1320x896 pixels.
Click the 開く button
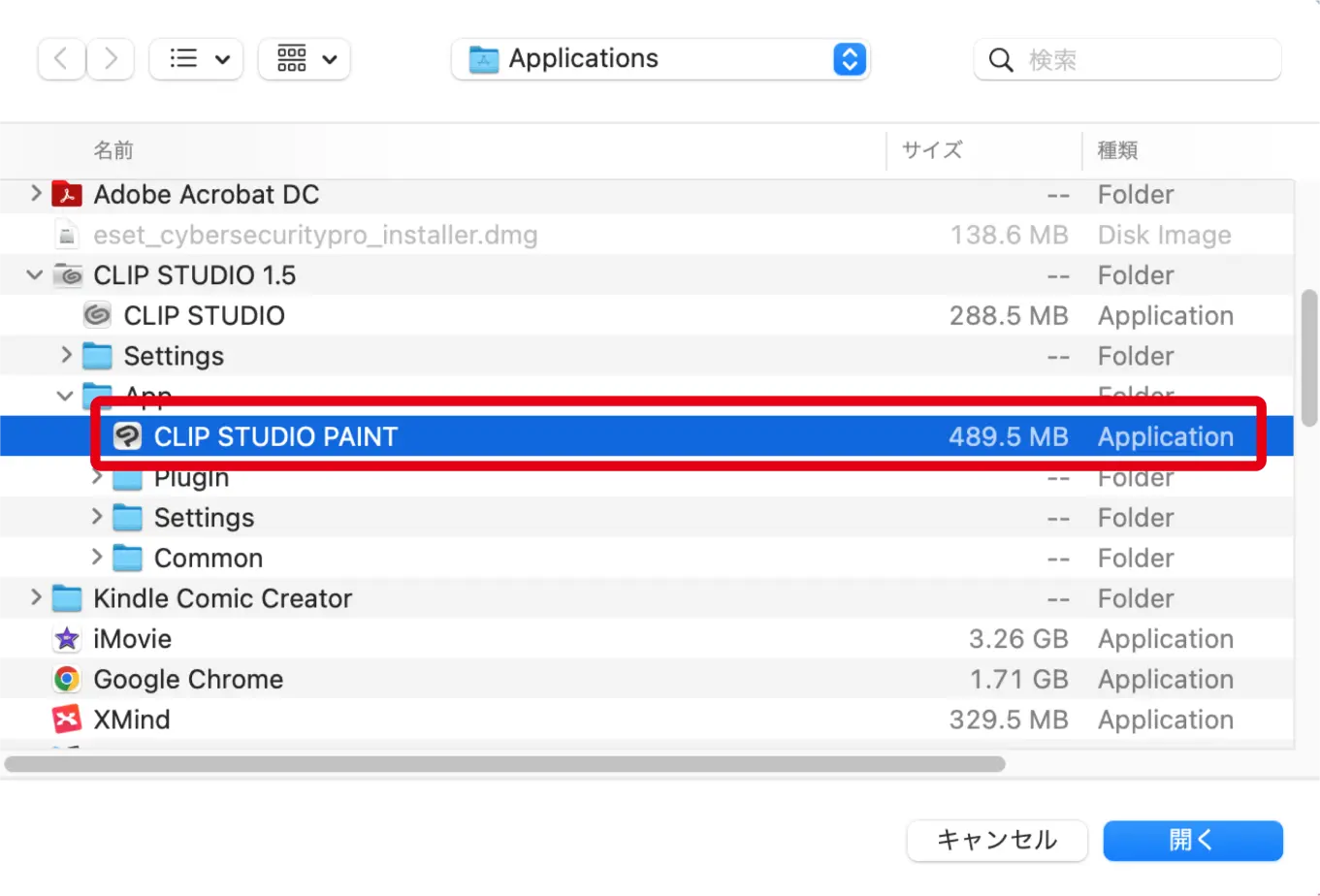pos(1193,840)
